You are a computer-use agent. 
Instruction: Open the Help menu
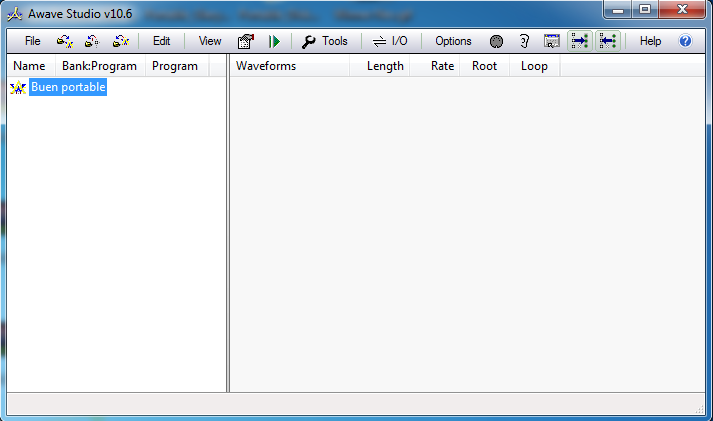650,41
